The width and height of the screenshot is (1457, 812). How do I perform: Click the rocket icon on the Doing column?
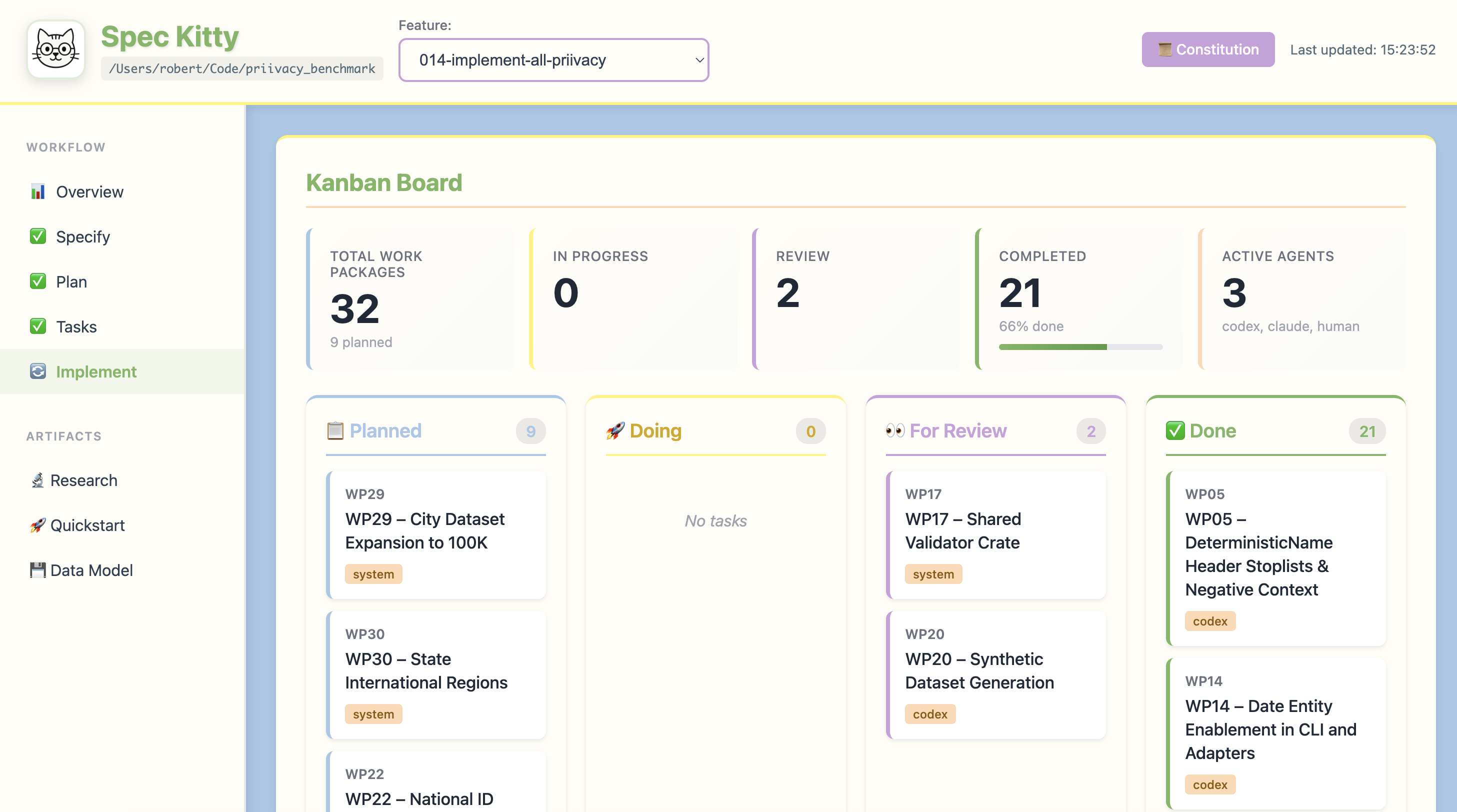(x=616, y=430)
